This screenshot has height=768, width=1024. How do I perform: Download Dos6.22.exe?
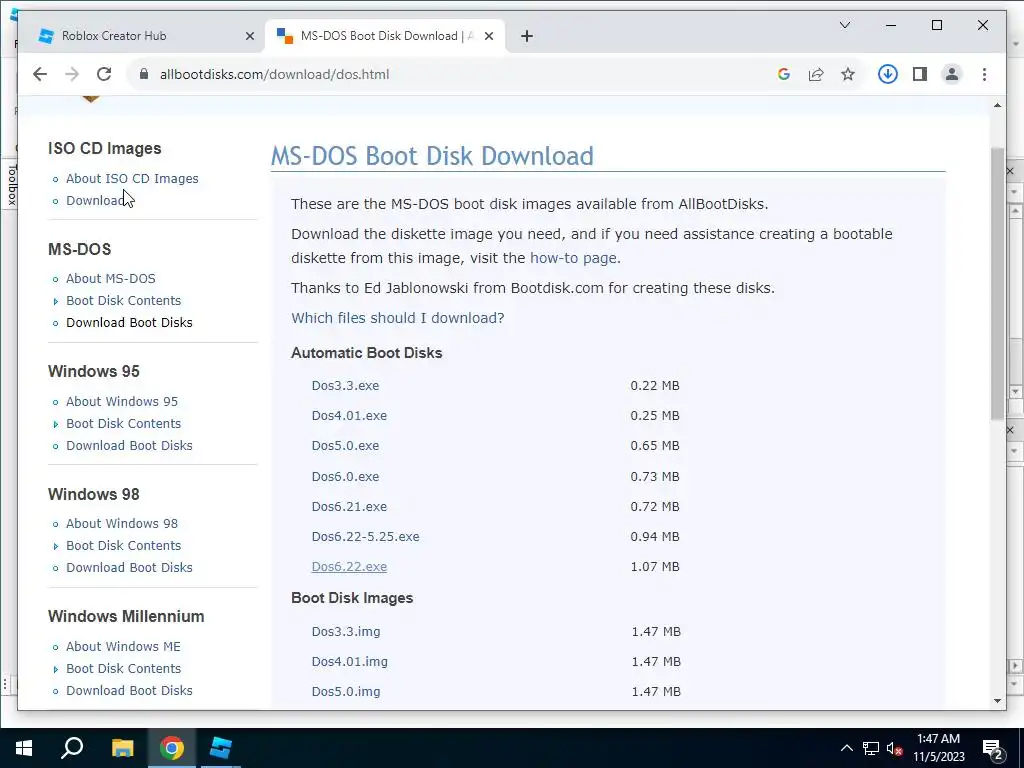pos(349,567)
